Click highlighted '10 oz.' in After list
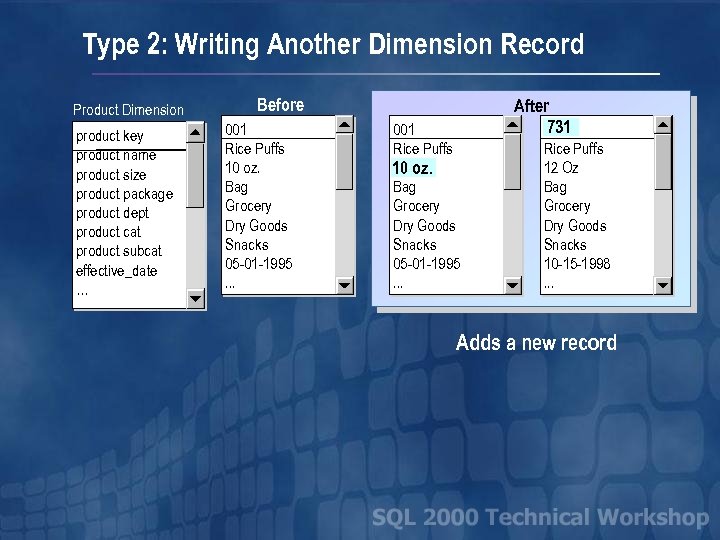Screen dimensions: 720x540 (413, 168)
